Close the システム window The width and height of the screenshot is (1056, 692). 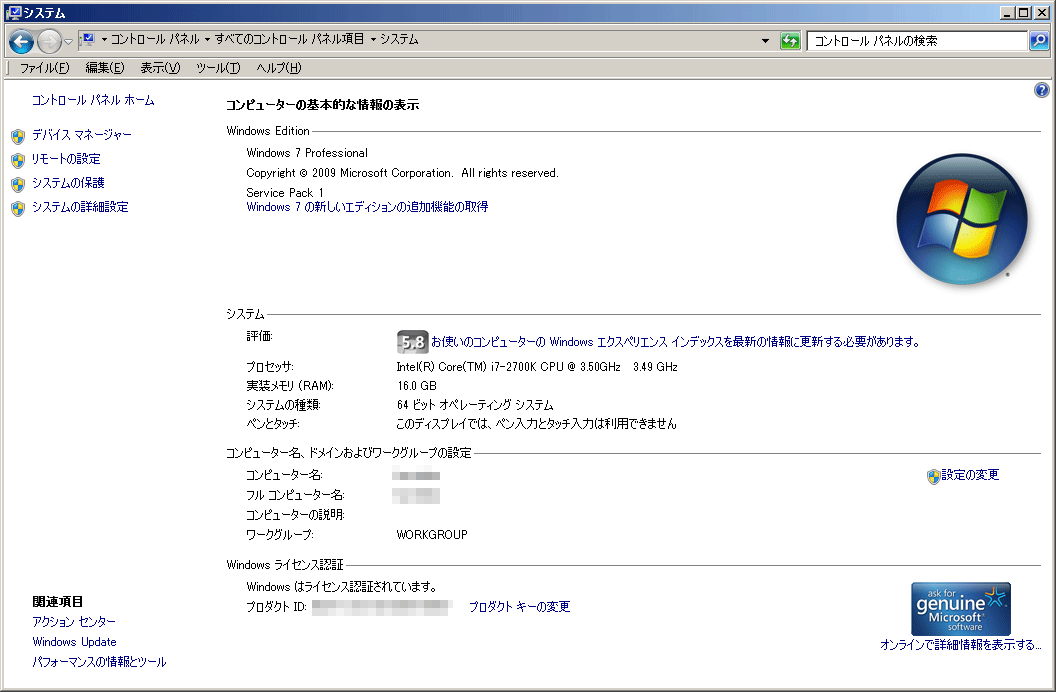[x=1041, y=13]
